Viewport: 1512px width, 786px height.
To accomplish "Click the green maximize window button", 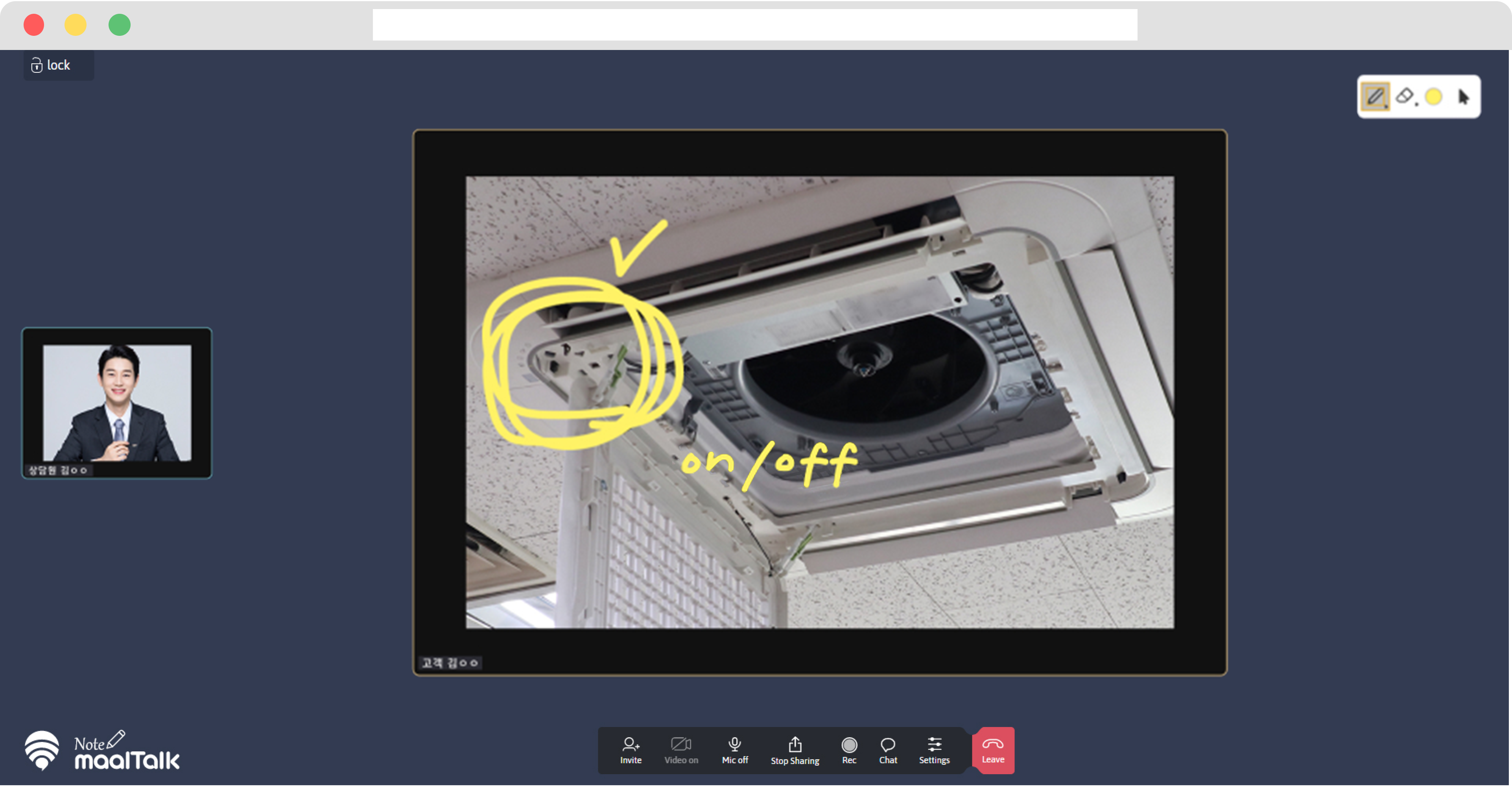I will pos(119,25).
